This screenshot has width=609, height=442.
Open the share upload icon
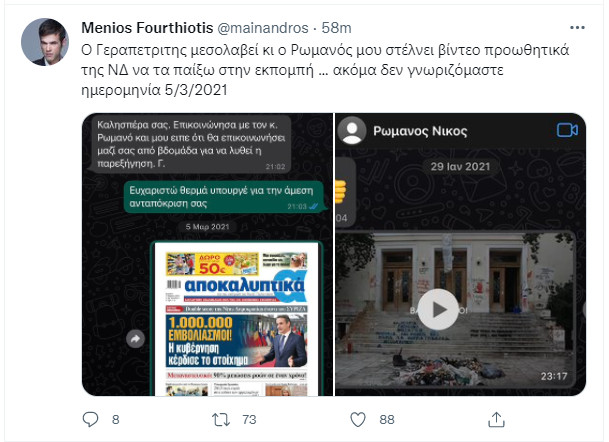click(x=496, y=419)
